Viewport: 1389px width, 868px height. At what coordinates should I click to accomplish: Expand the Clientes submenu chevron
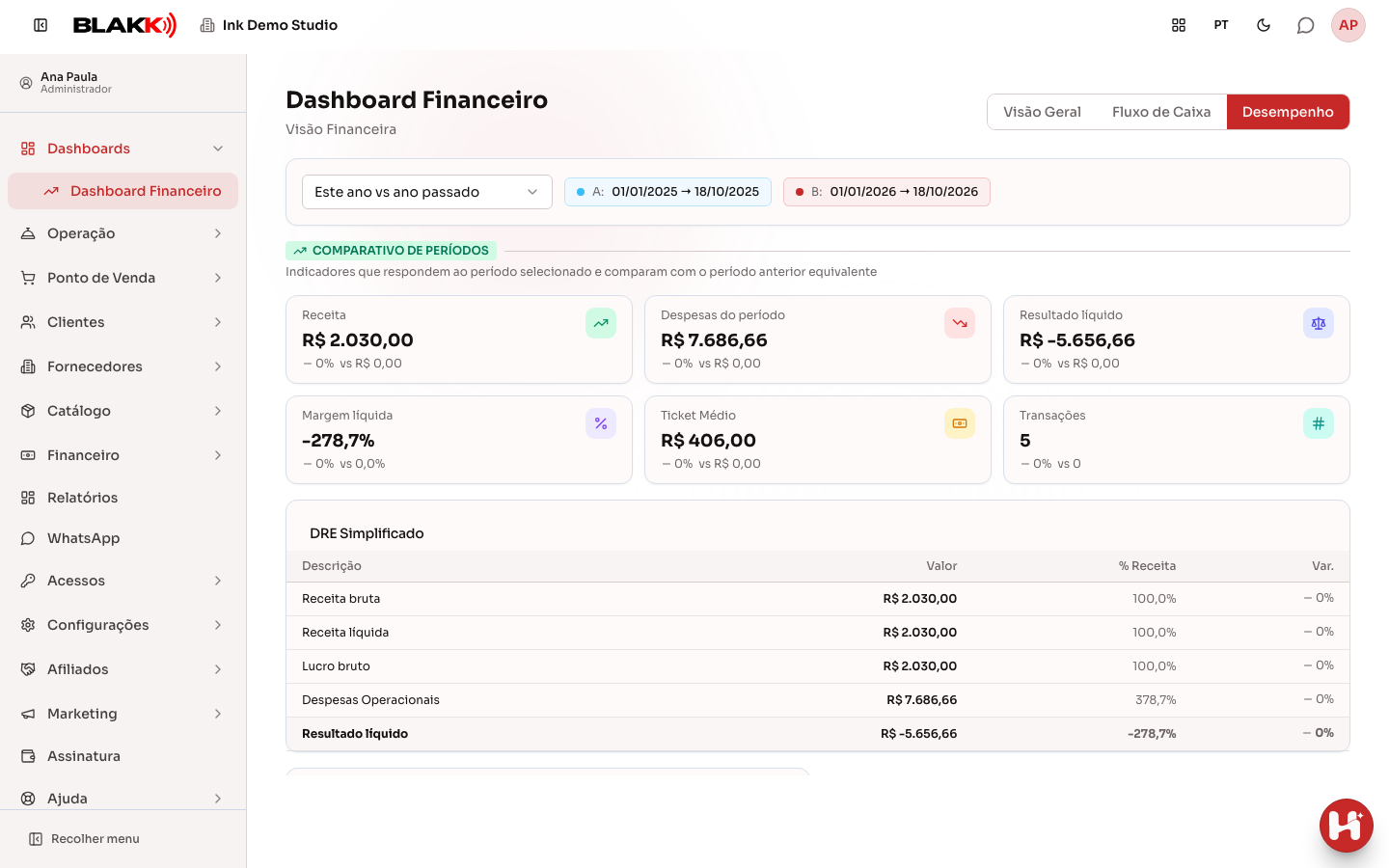[x=218, y=322]
